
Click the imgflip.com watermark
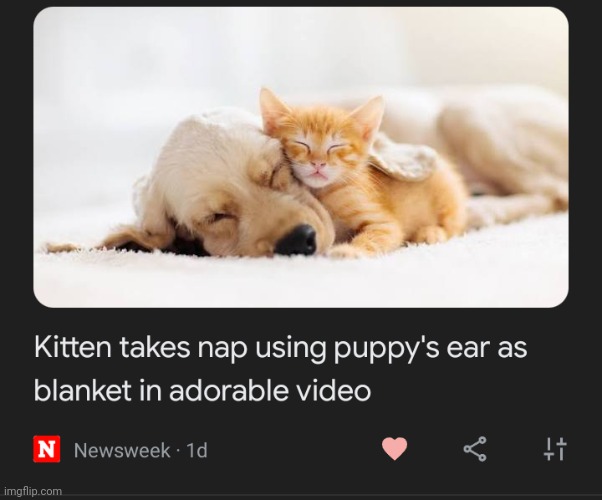coord(33,491)
